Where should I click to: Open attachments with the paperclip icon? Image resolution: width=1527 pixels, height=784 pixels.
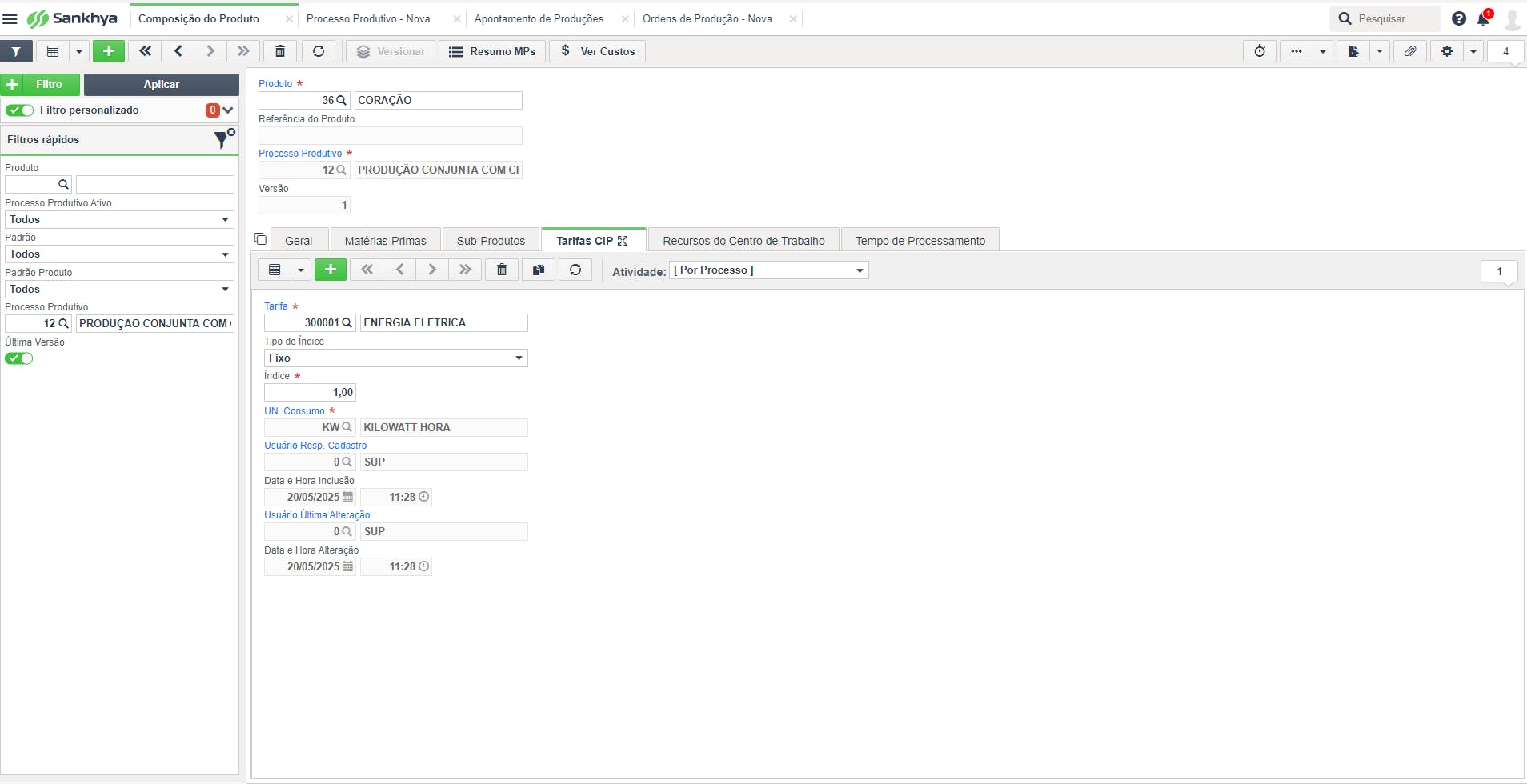click(1410, 51)
